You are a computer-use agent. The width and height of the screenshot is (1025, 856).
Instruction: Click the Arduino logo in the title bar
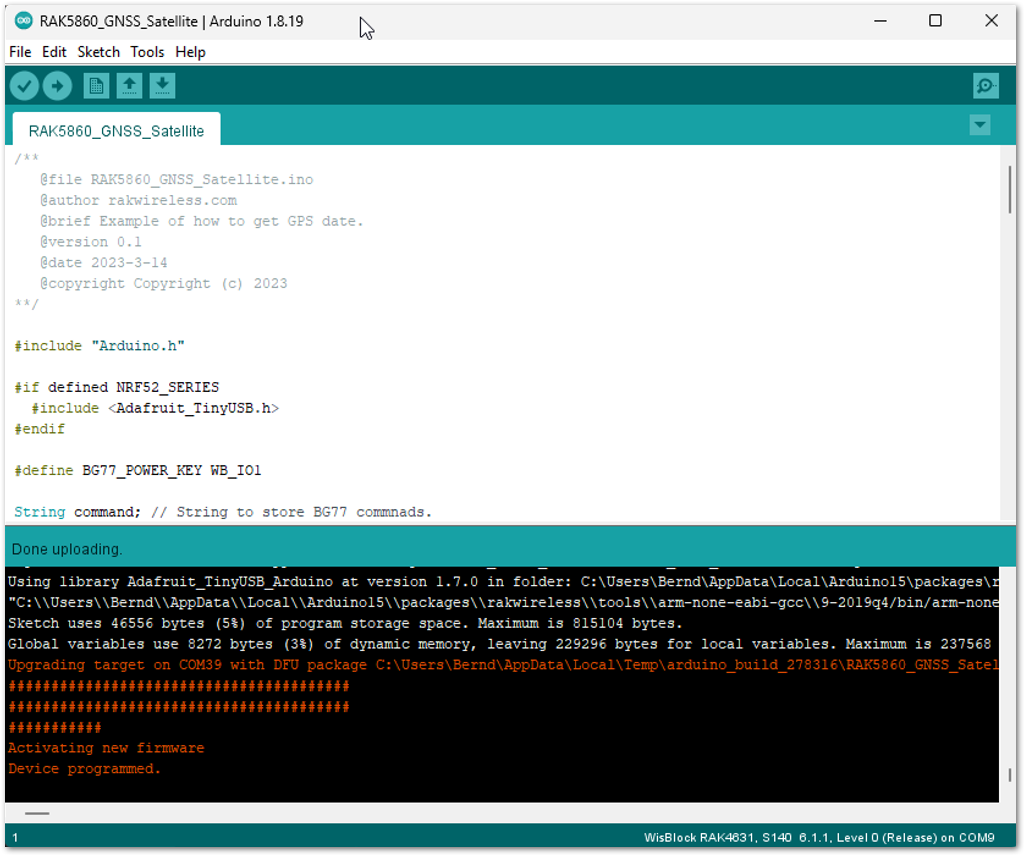24,21
